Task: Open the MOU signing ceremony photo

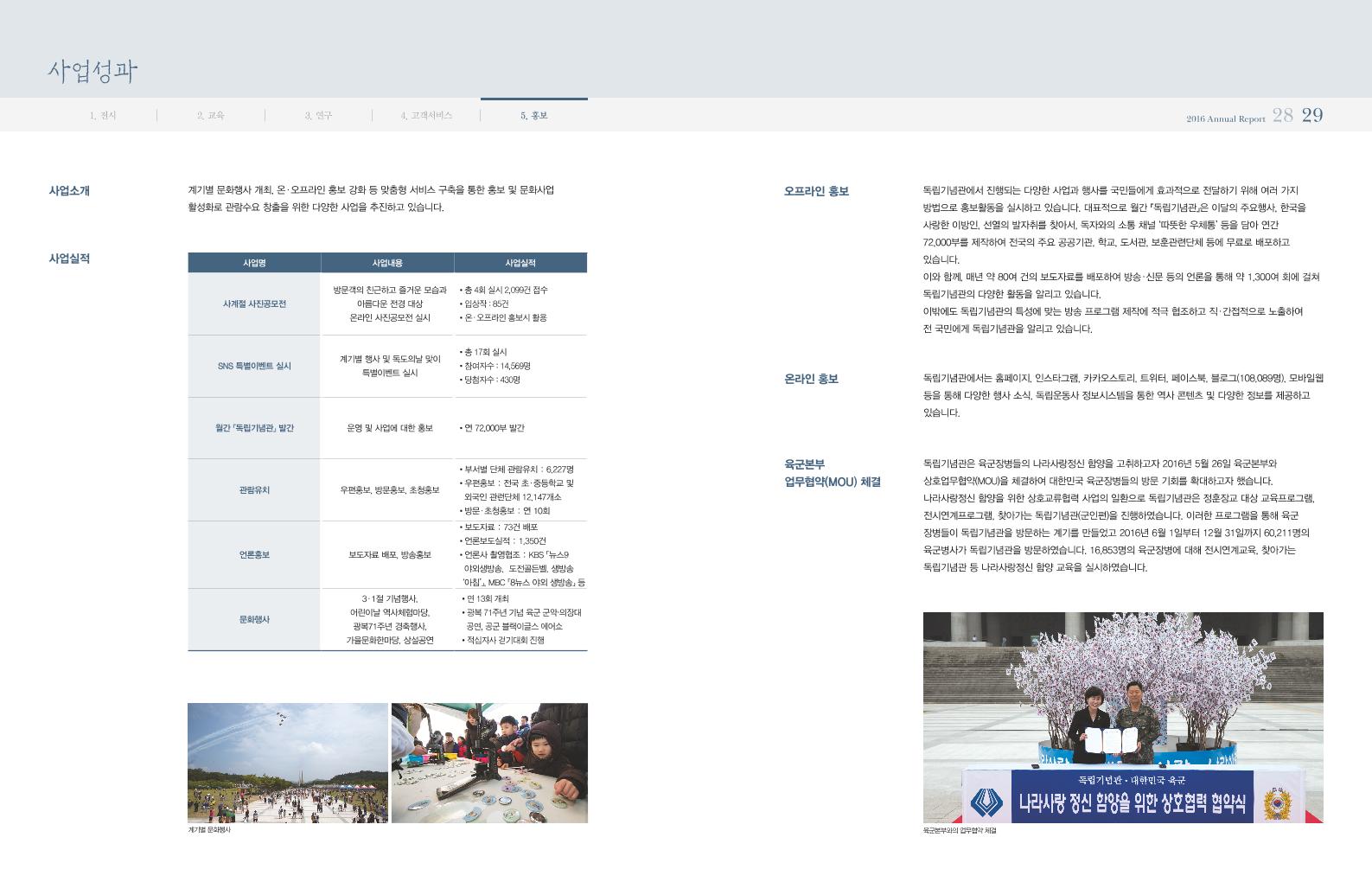Action: (x=1123, y=718)
